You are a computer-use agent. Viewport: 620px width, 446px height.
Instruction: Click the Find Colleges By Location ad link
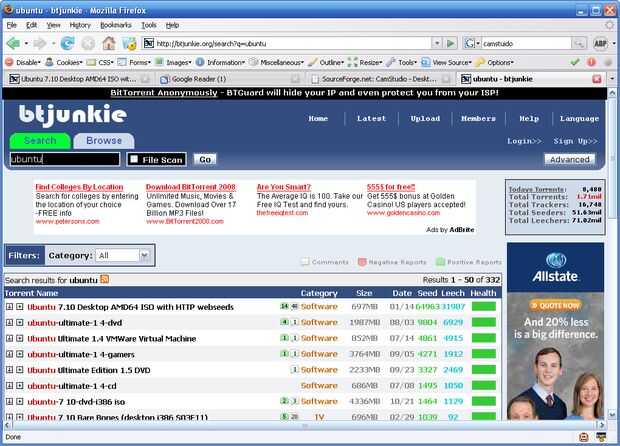tap(79, 187)
